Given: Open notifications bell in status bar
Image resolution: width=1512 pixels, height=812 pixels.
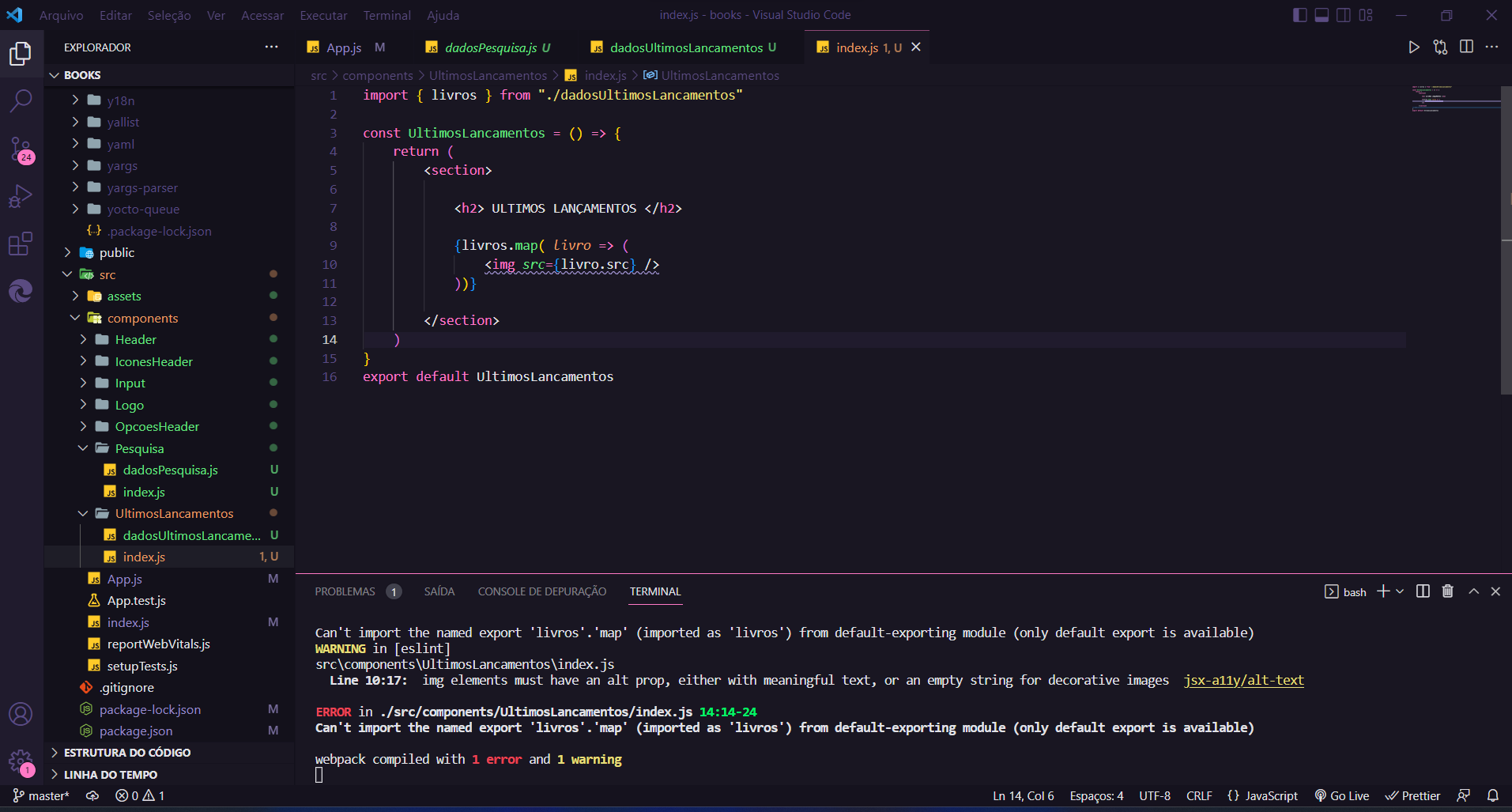Looking at the screenshot, I should pos(1493,795).
